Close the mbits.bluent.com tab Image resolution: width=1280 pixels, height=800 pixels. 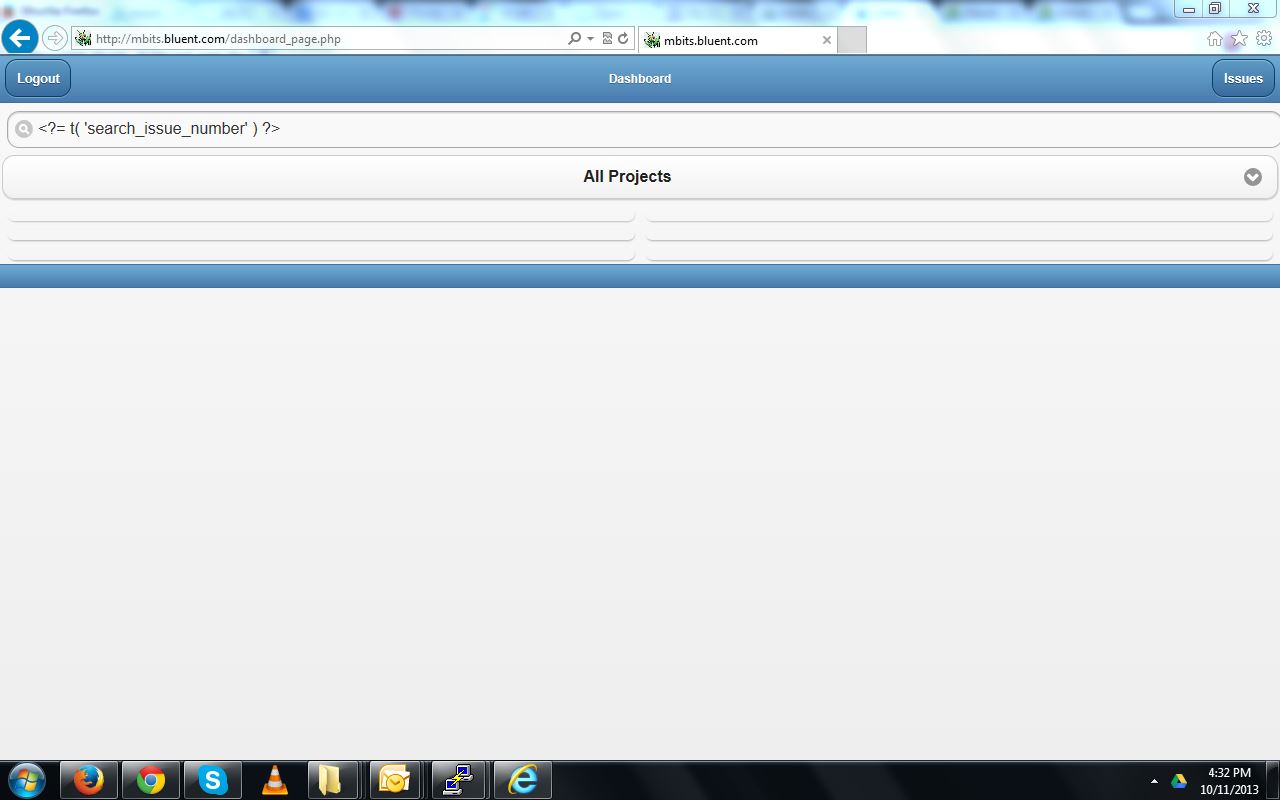(827, 40)
